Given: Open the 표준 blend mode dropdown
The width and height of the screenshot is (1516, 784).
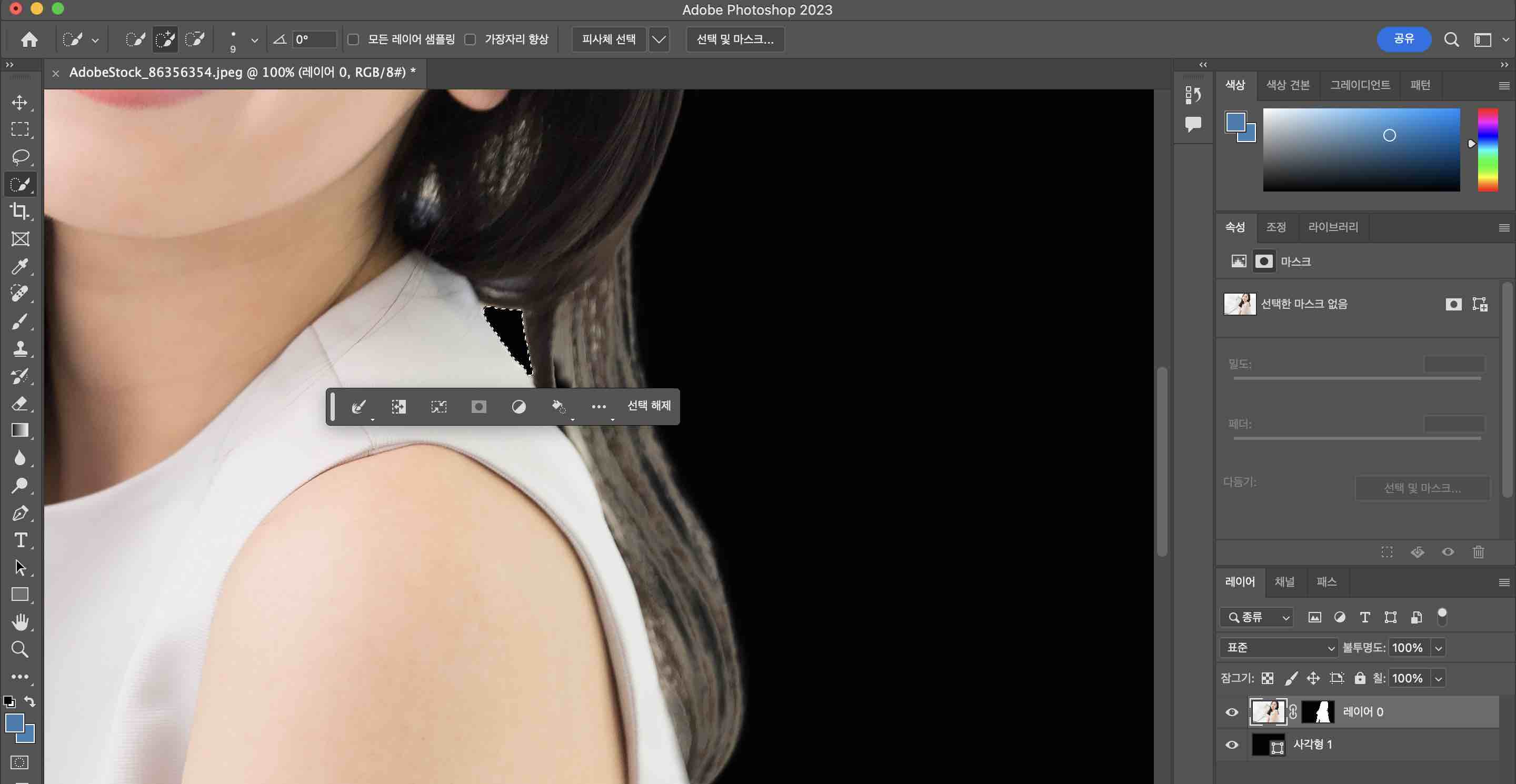Looking at the screenshot, I should pyautogui.click(x=1278, y=648).
